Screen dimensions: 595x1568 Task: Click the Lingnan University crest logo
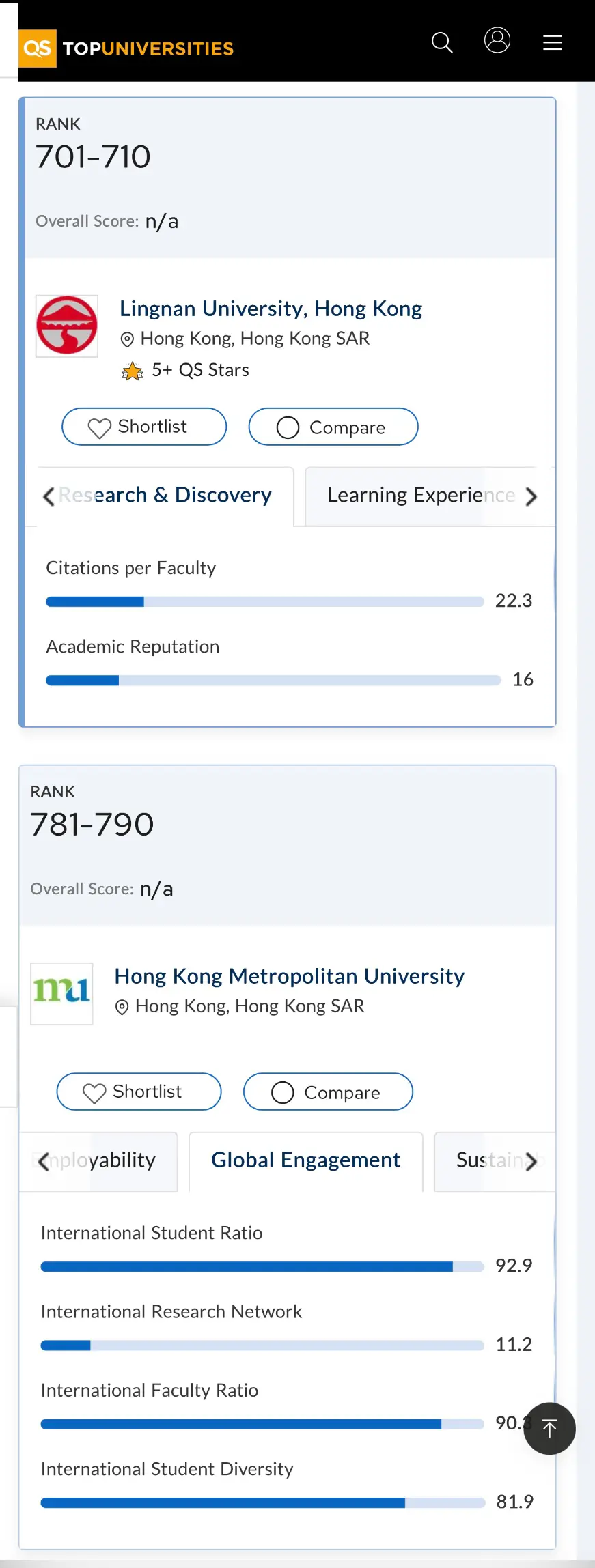67,326
